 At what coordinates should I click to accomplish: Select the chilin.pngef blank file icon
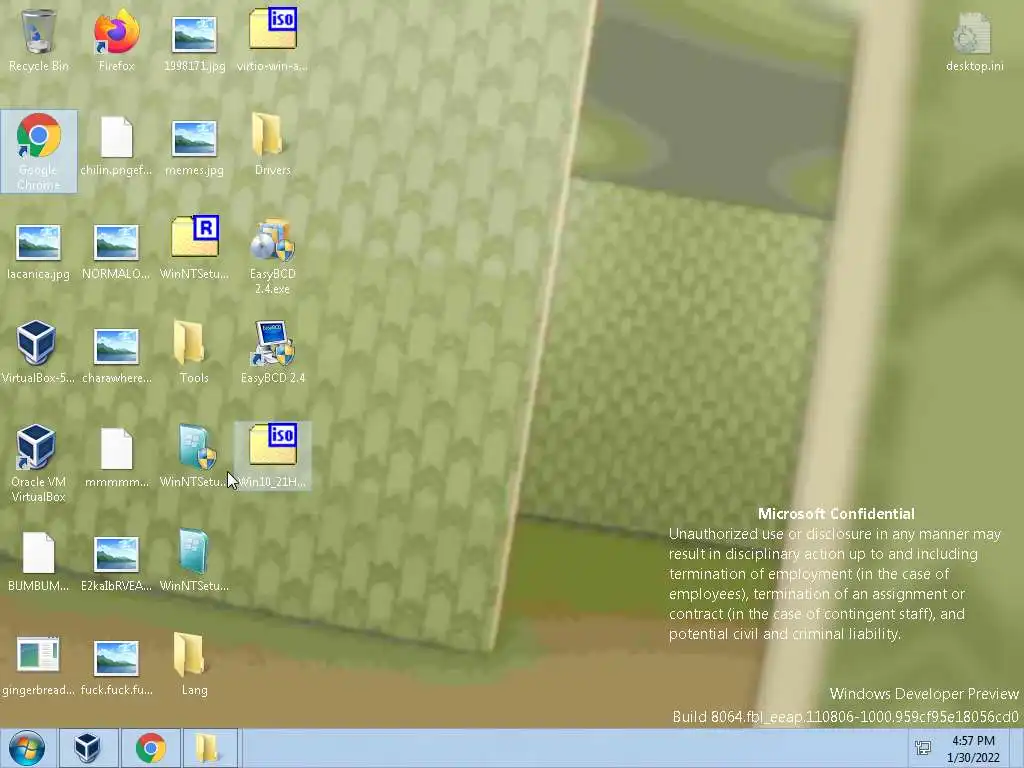click(116, 146)
